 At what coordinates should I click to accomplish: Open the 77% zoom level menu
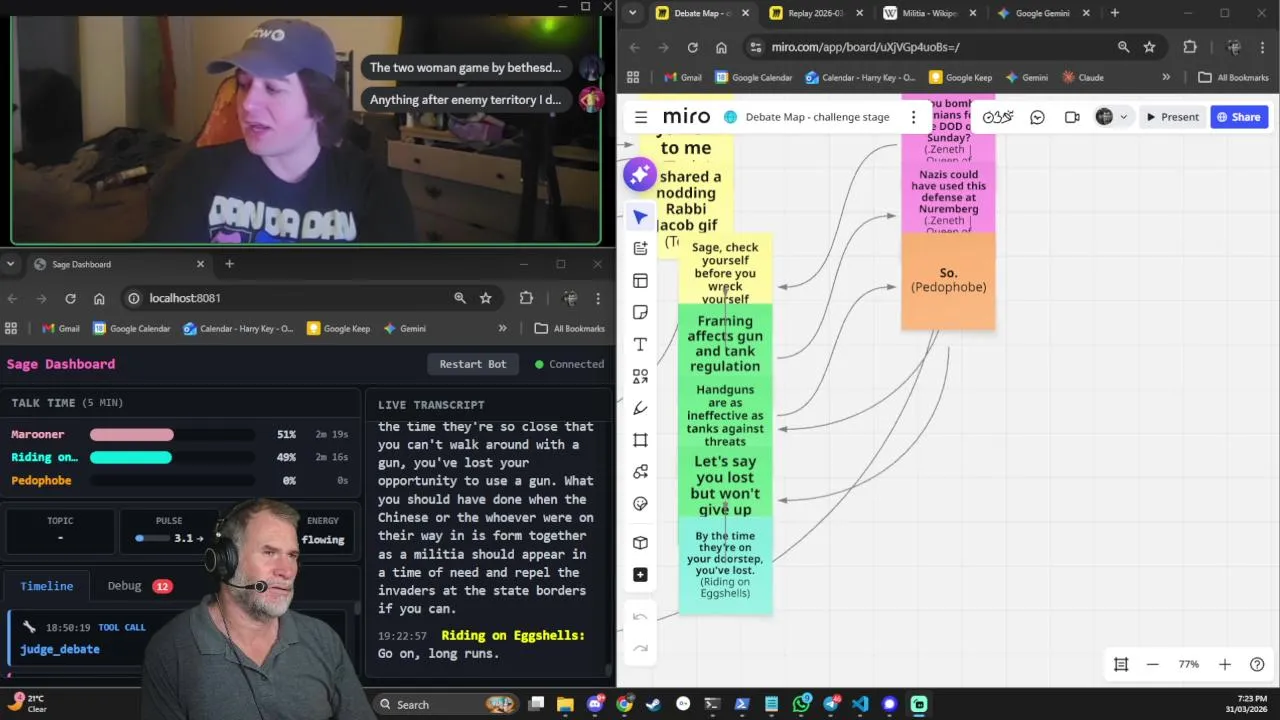[x=1188, y=664]
